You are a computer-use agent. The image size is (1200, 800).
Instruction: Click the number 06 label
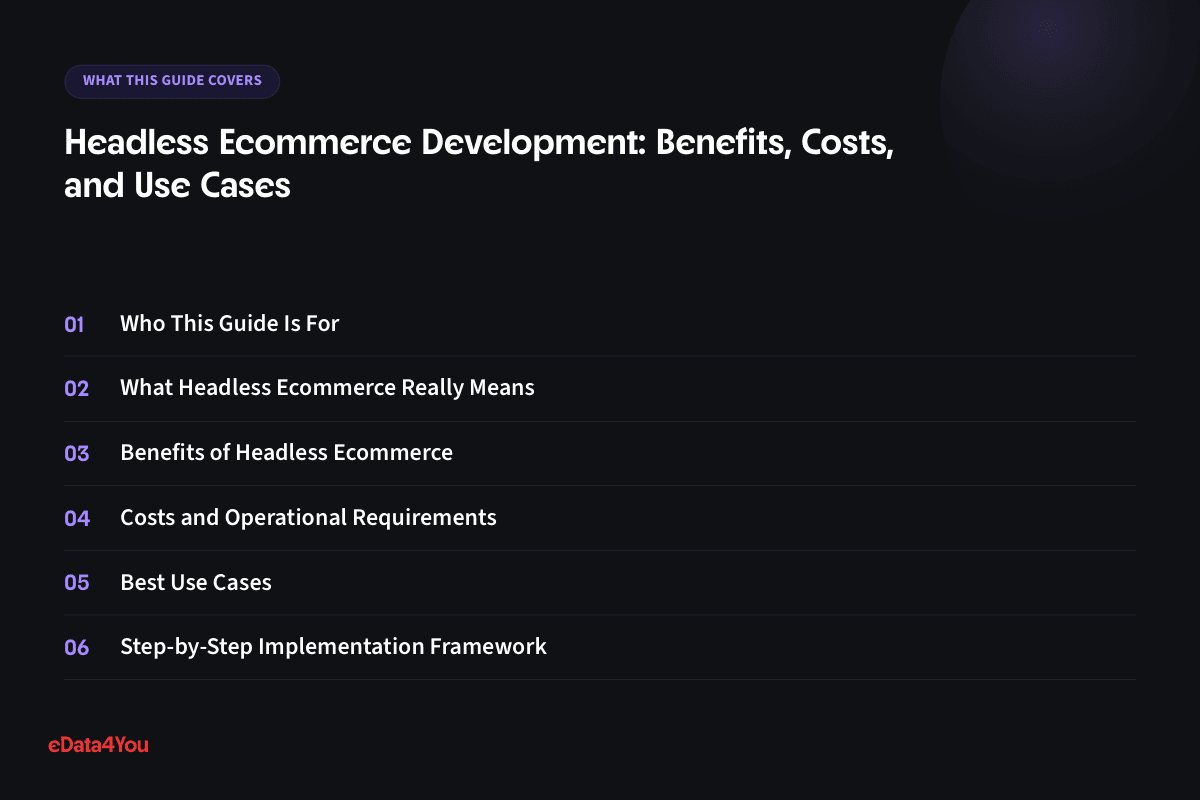(x=77, y=648)
